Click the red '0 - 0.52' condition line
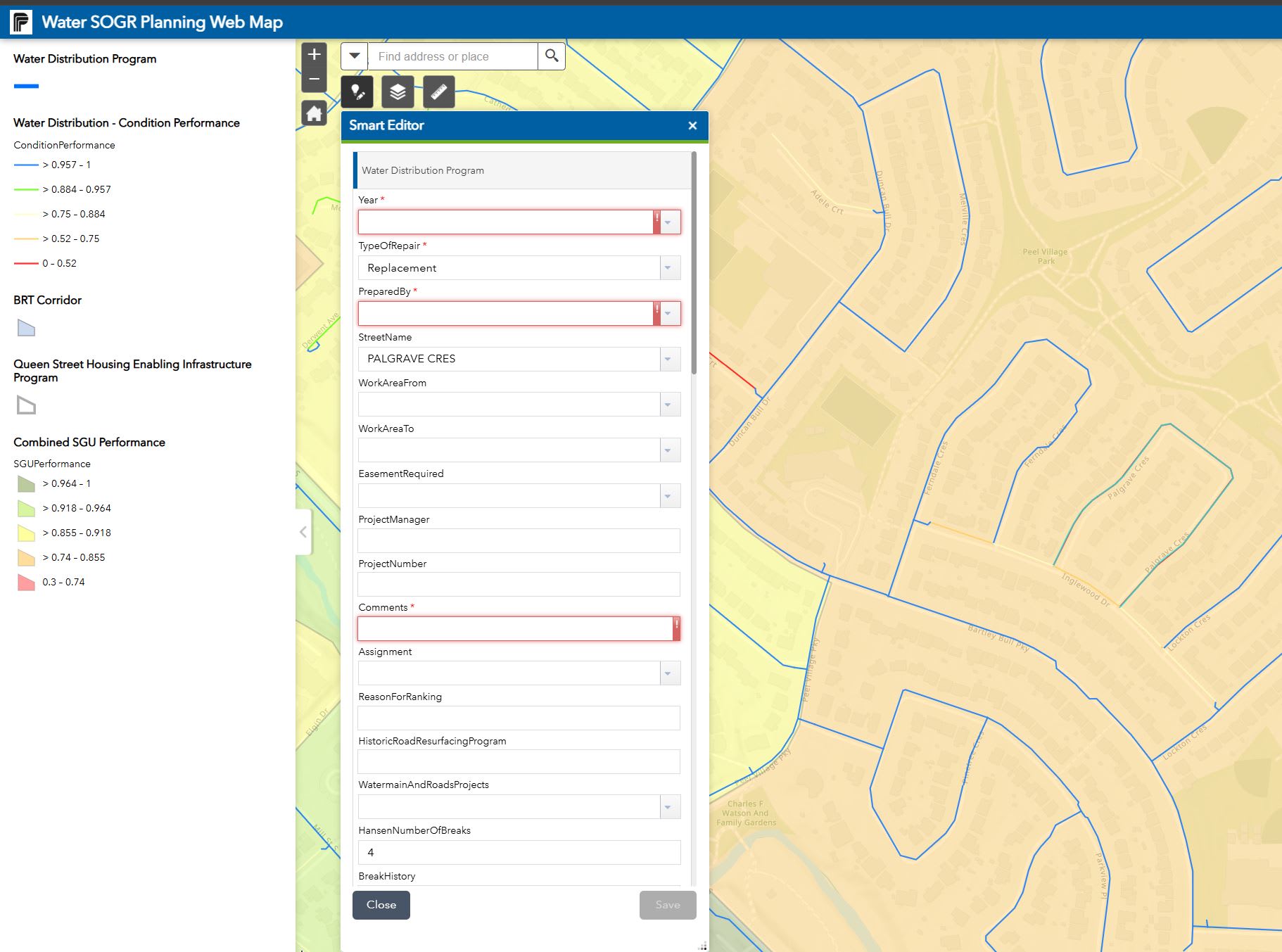1282x952 pixels. [26, 263]
